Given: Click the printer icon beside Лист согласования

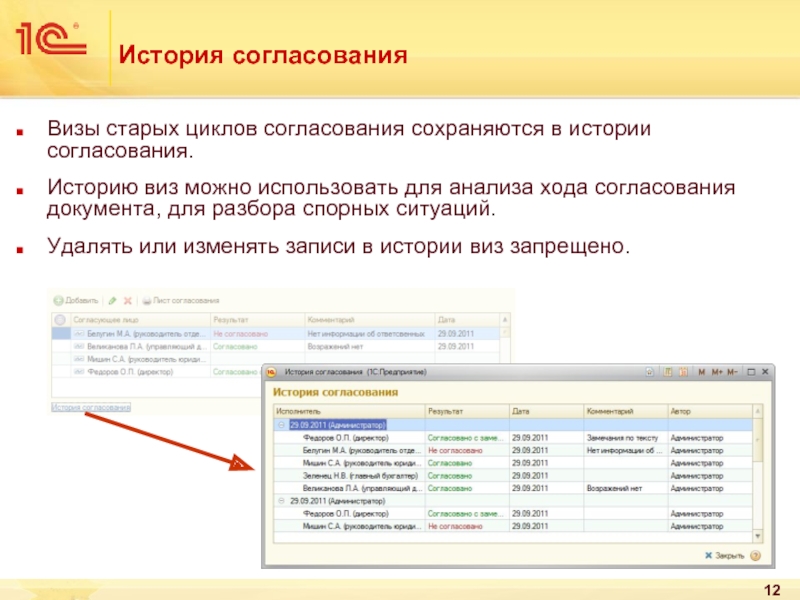Looking at the screenshot, I should point(146,301).
